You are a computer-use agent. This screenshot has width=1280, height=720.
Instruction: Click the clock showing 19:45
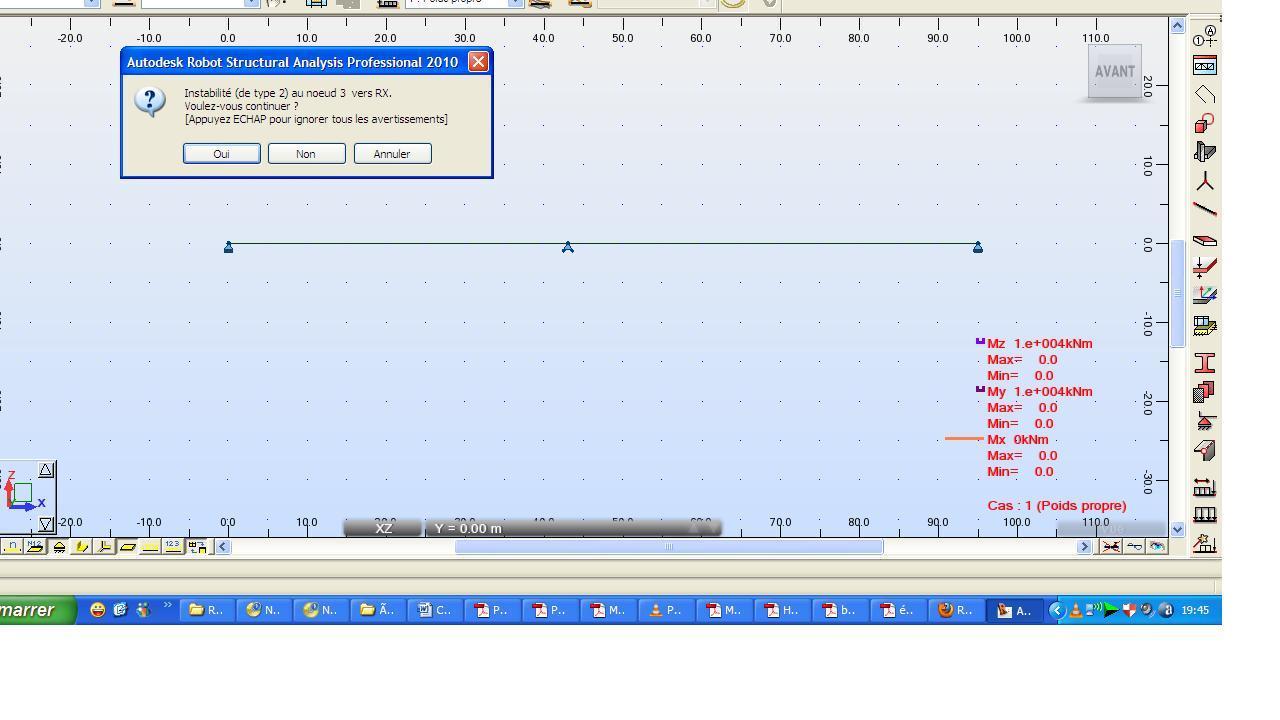click(x=1195, y=610)
